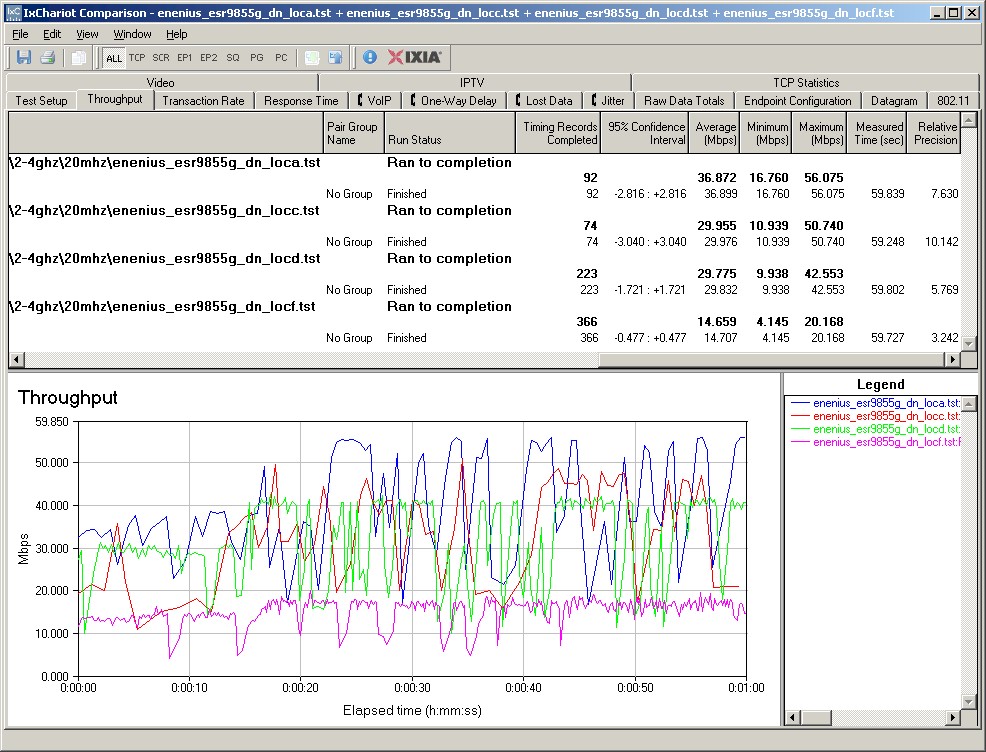Click blue loca.tst legend entry
Screen dimensions: 986x752
tap(875, 403)
